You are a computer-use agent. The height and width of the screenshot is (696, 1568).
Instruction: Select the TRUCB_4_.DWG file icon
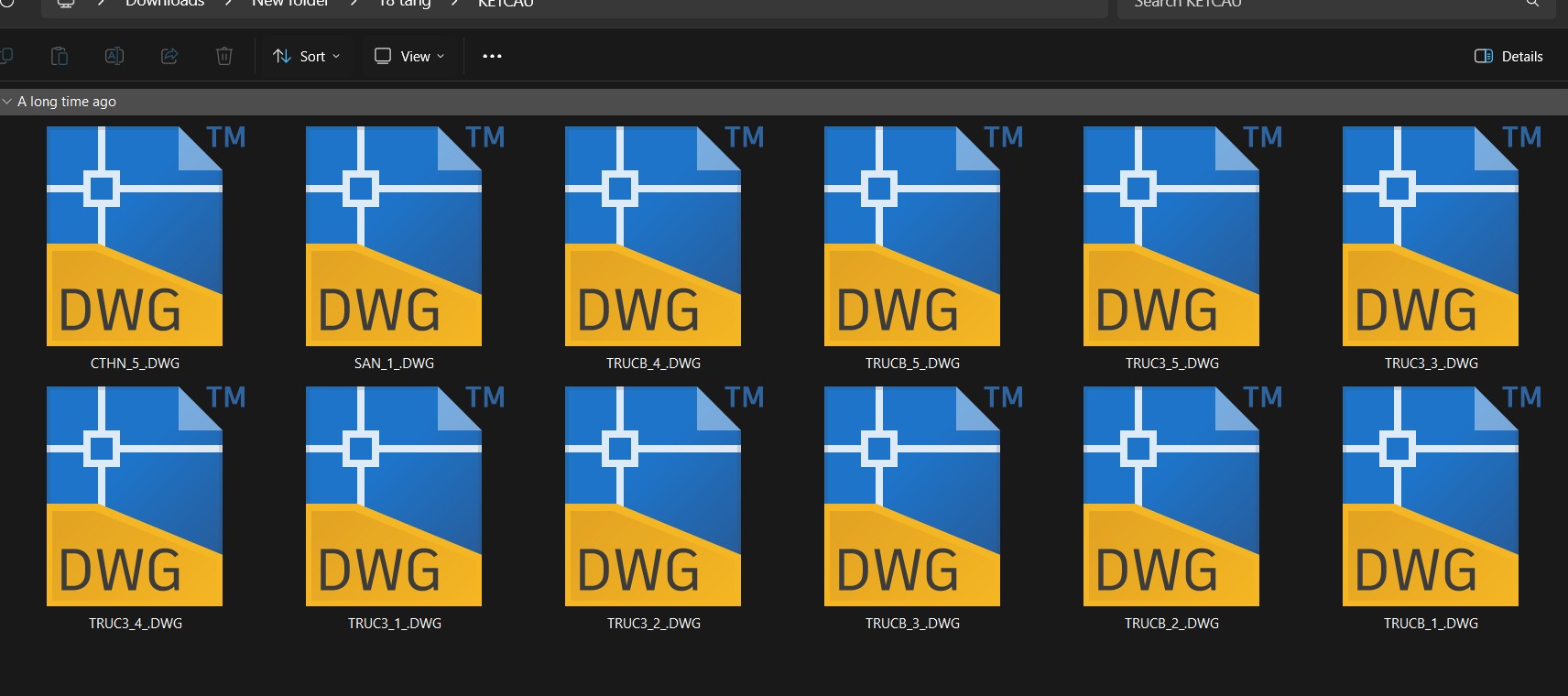653,236
